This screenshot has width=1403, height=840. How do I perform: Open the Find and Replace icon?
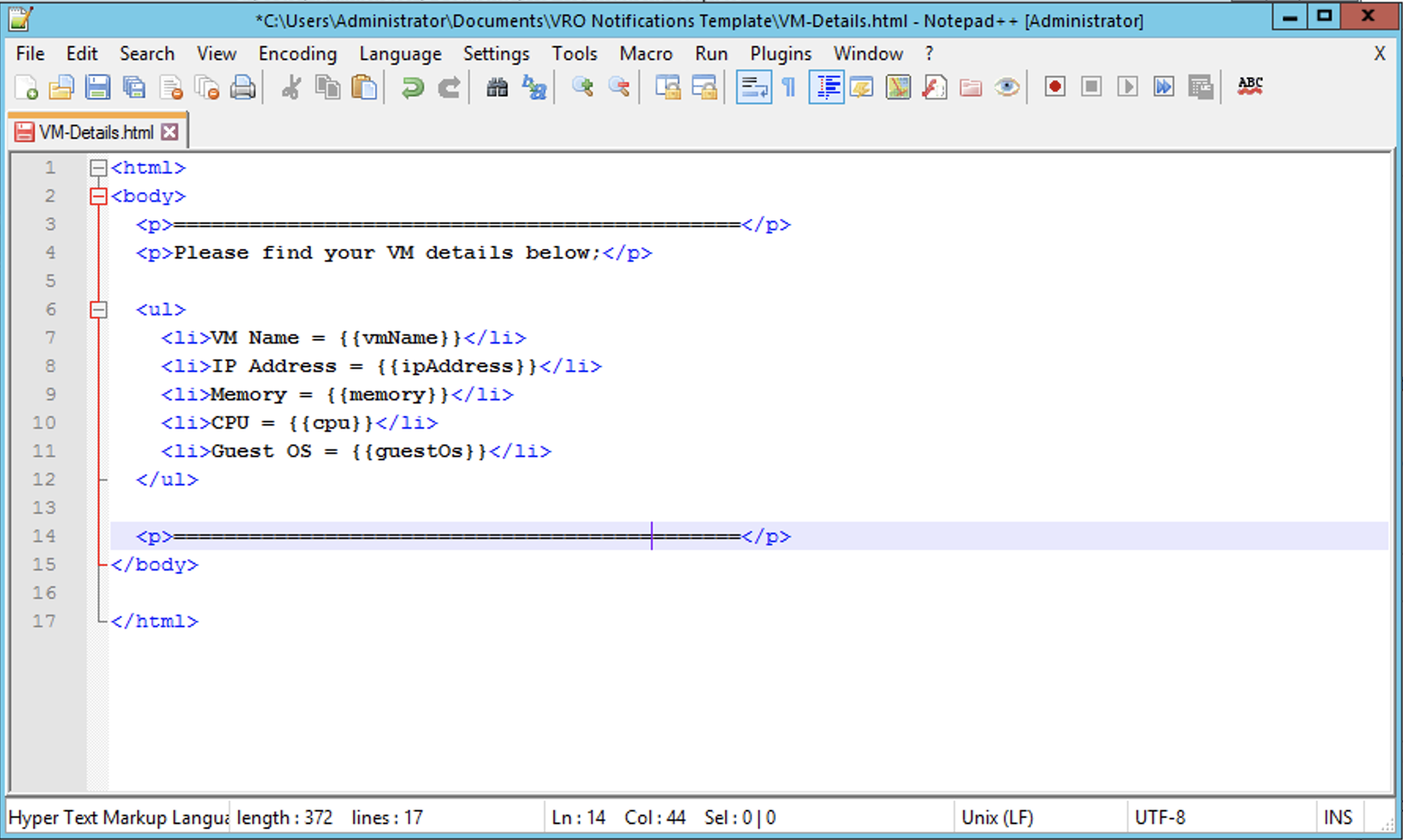[x=534, y=87]
